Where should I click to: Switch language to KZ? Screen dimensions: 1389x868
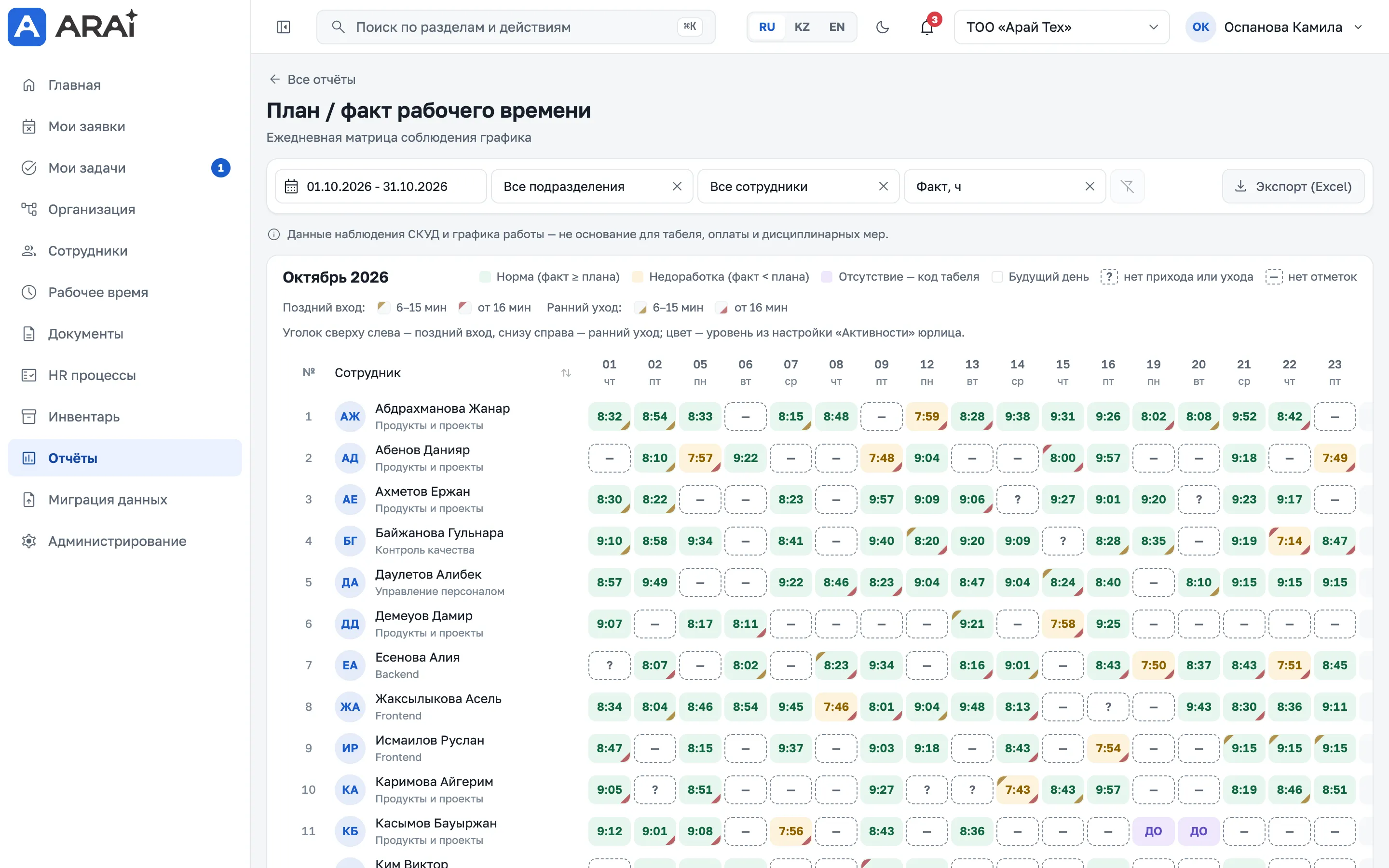[x=802, y=27]
